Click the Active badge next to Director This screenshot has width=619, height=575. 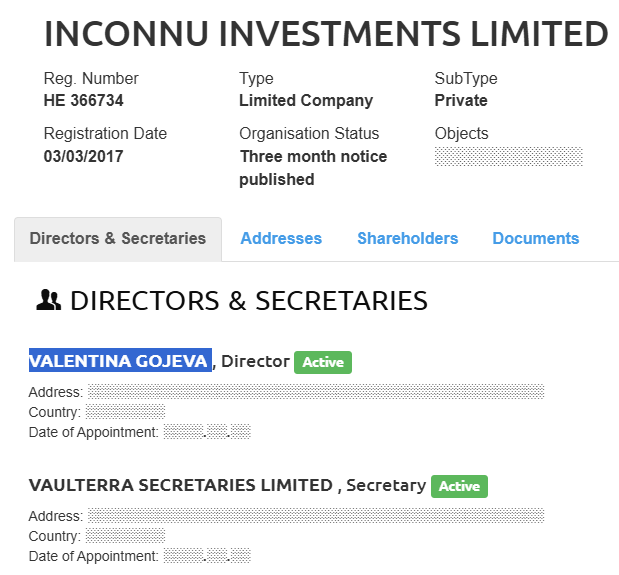(x=323, y=362)
